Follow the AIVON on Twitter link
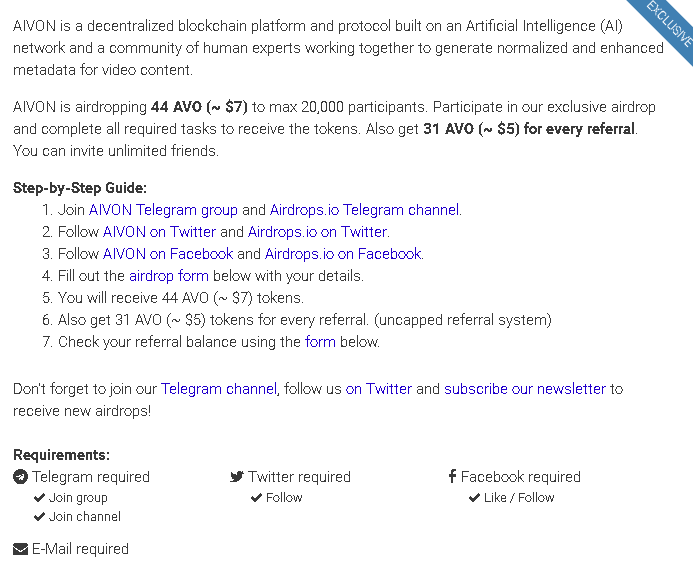Screen dimensions: 693x585 click(159, 232)
